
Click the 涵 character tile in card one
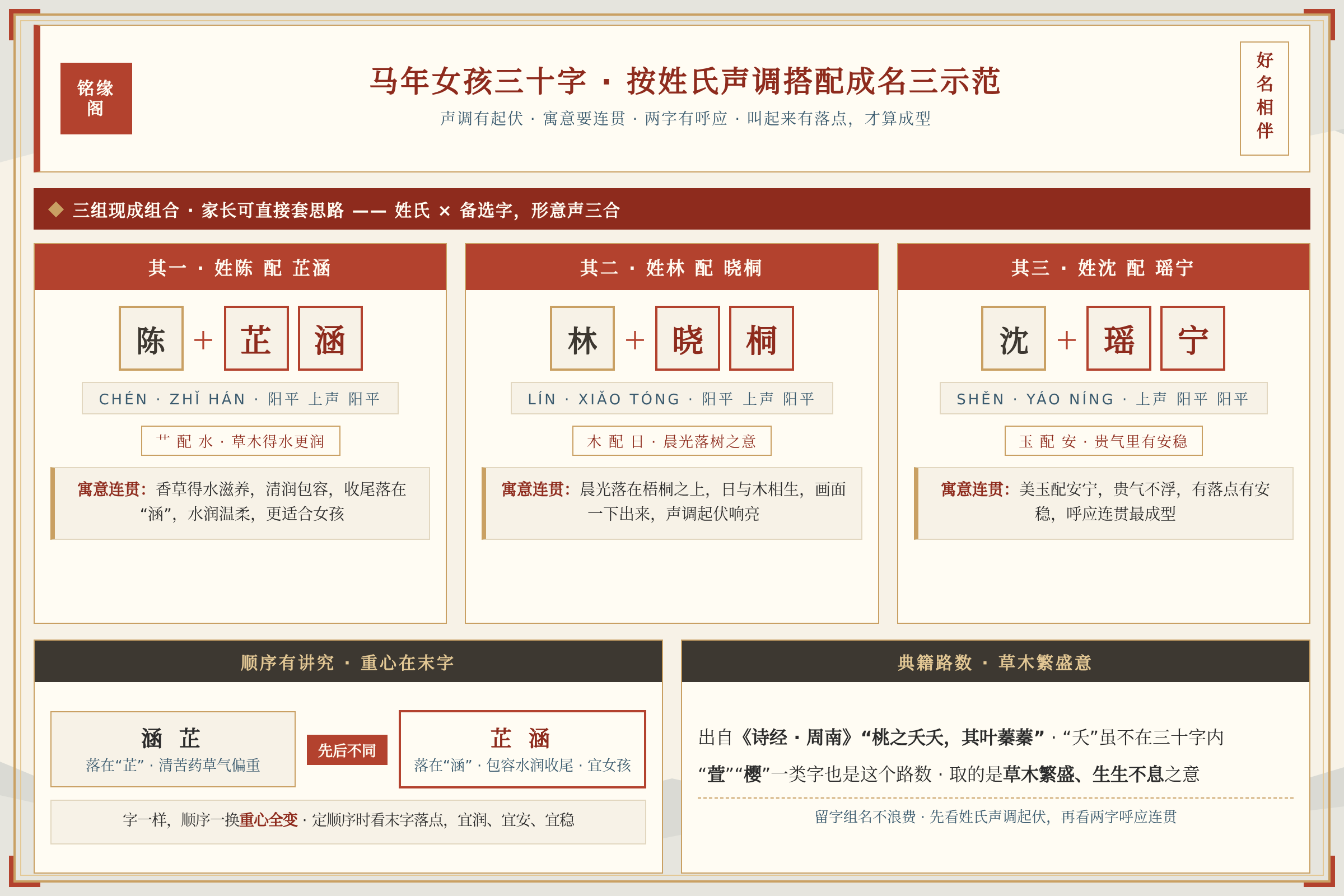pyautogui.click(x=330, y=338)
